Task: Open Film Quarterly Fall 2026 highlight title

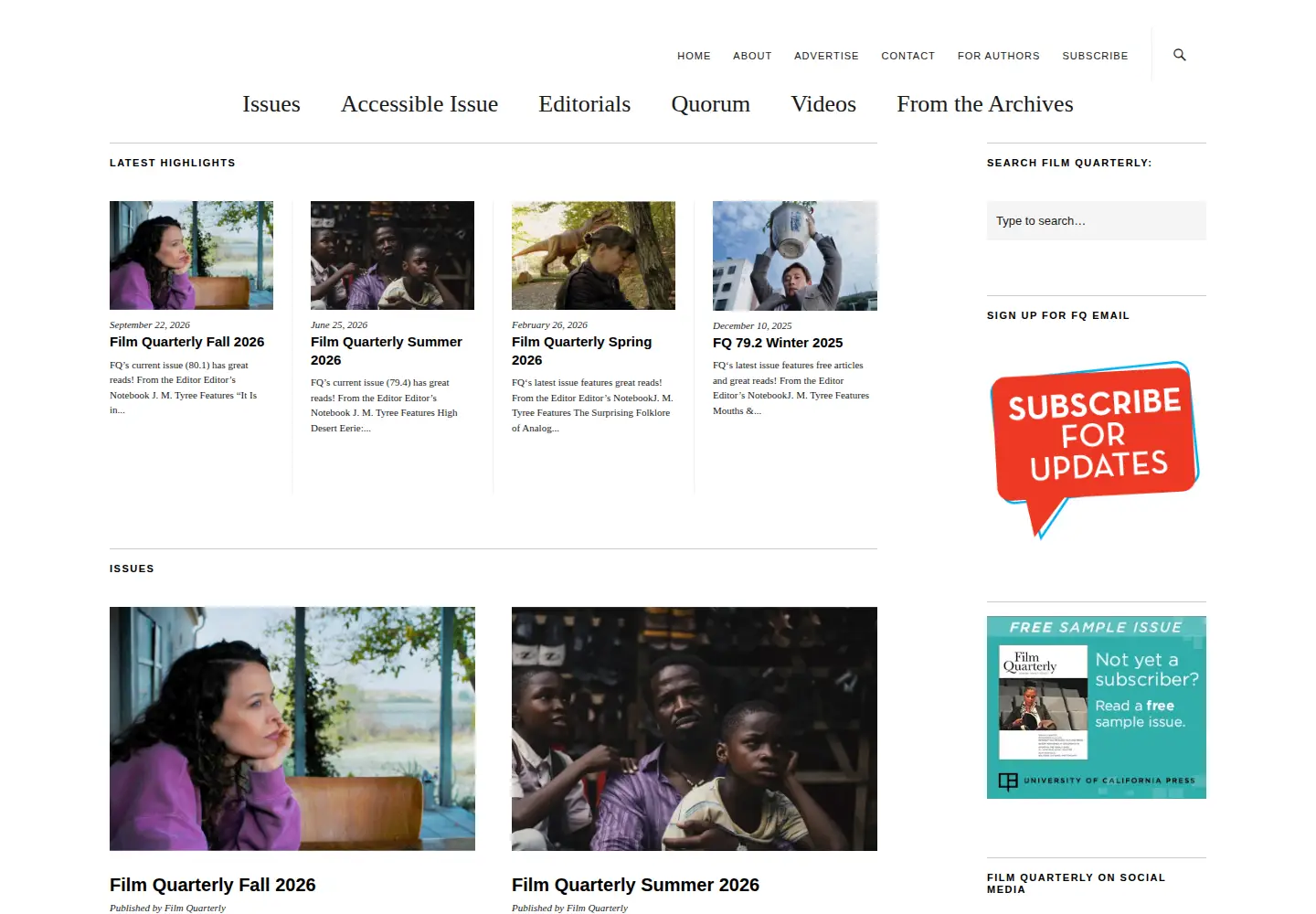Action: click(186, 342)
